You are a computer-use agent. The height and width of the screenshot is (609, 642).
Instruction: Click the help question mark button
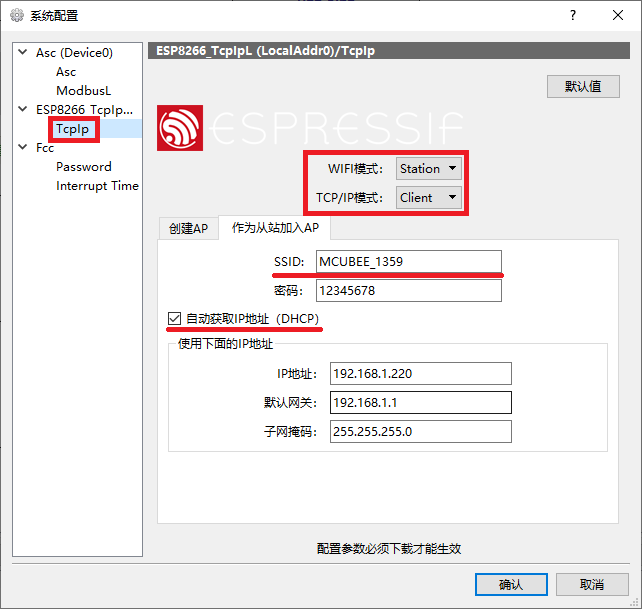point(573,15)
